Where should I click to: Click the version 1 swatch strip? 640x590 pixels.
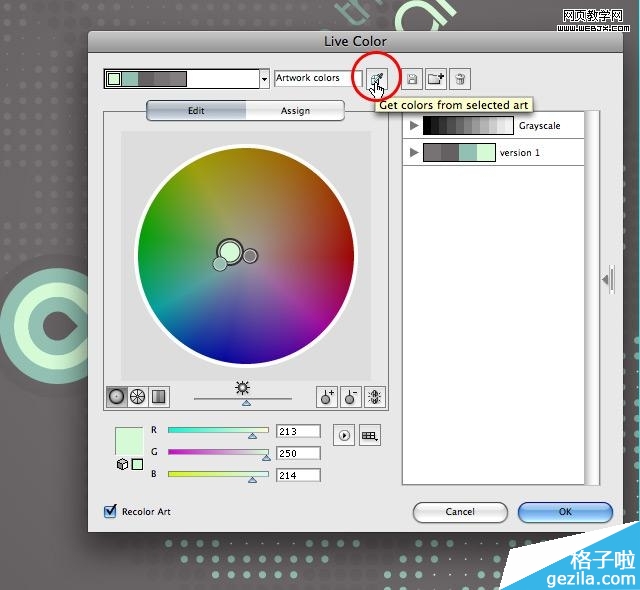[459, 152]
